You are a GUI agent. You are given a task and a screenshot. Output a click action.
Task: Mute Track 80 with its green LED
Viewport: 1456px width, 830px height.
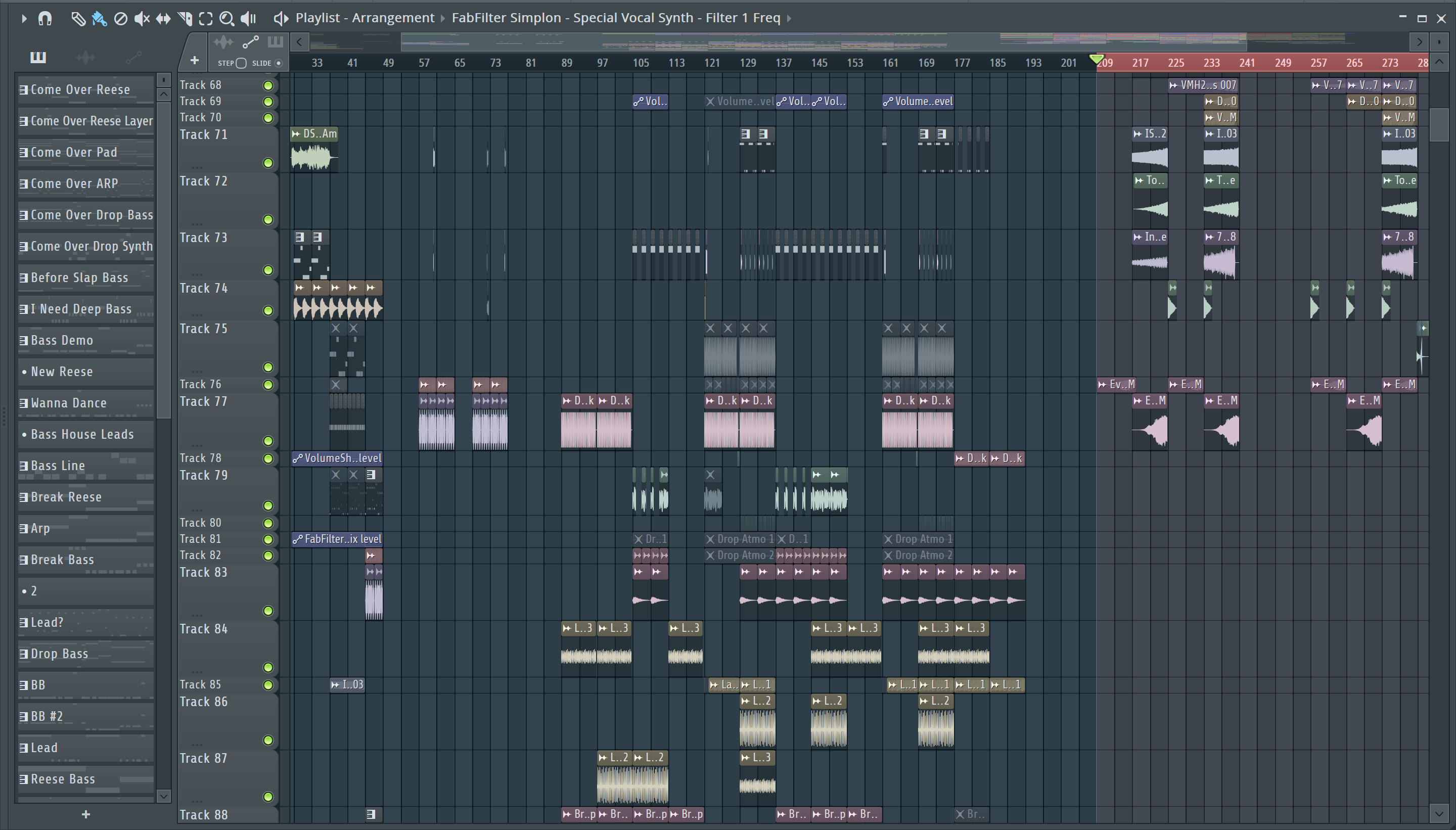tap(268, 523)
